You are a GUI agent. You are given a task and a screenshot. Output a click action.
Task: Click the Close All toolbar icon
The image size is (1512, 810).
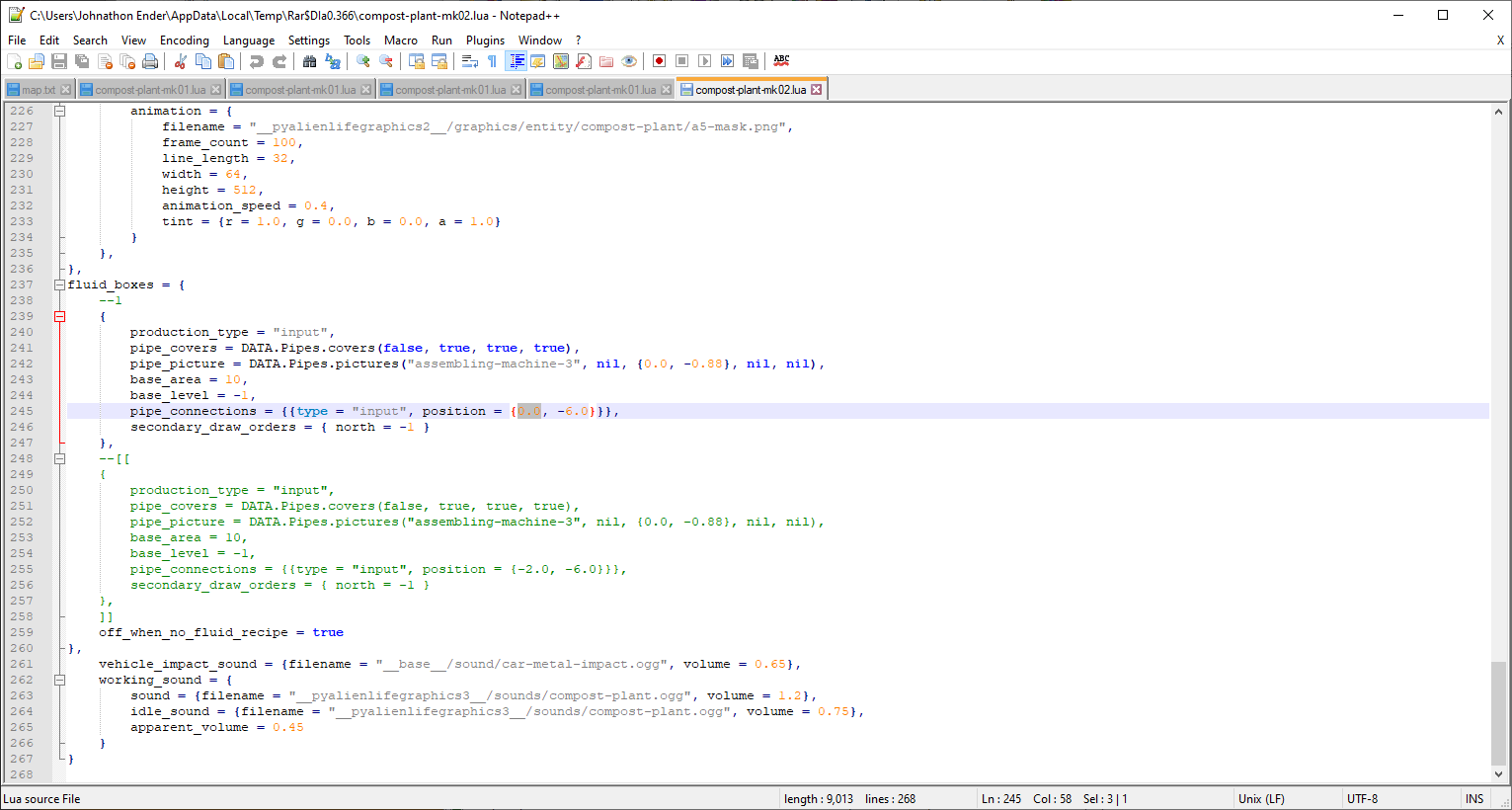[x=127, y=61]
